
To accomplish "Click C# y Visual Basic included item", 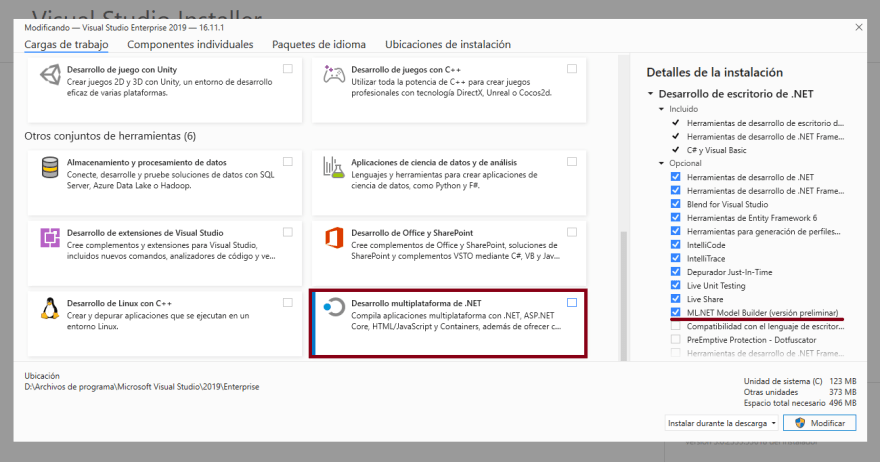I will 717,150.
